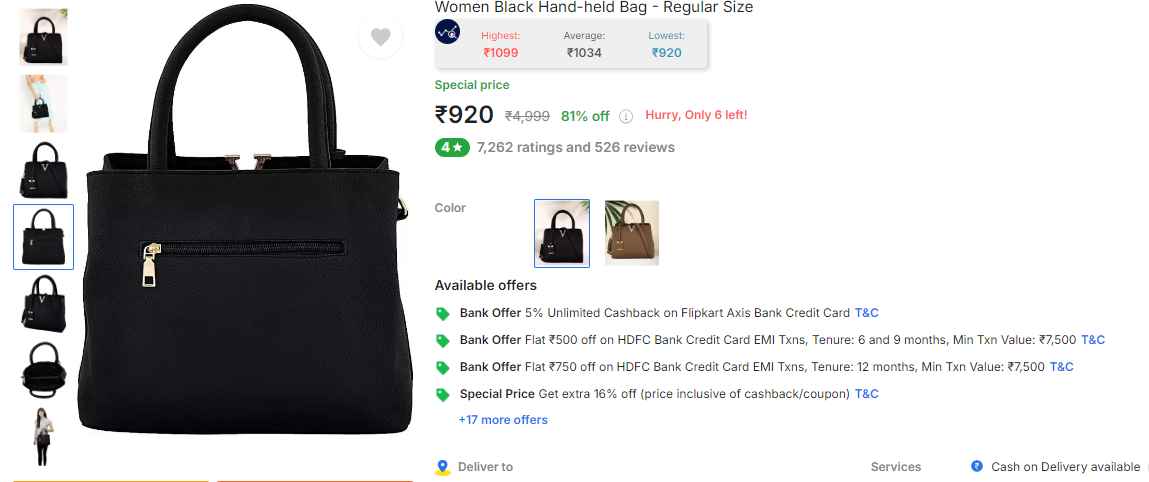The width and height of the screenshot is (1149, 482).
Task: Open the price tracker graph icon
Action: pyautogui.click(x=447, y=31)
